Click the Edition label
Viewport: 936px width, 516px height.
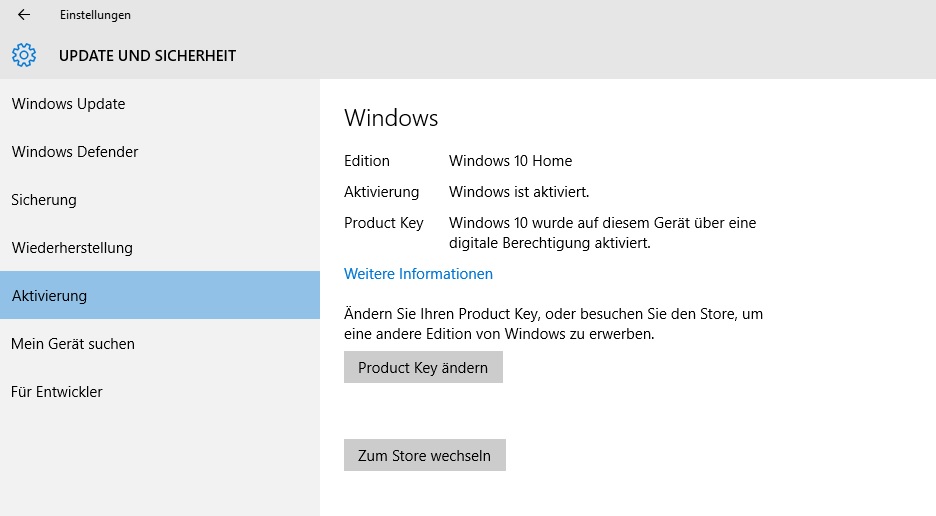(367, 161)
